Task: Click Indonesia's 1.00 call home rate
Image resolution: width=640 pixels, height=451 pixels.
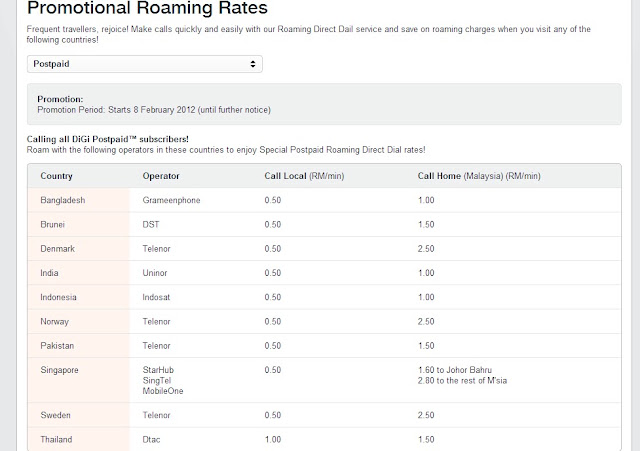Action: (426, 297)
